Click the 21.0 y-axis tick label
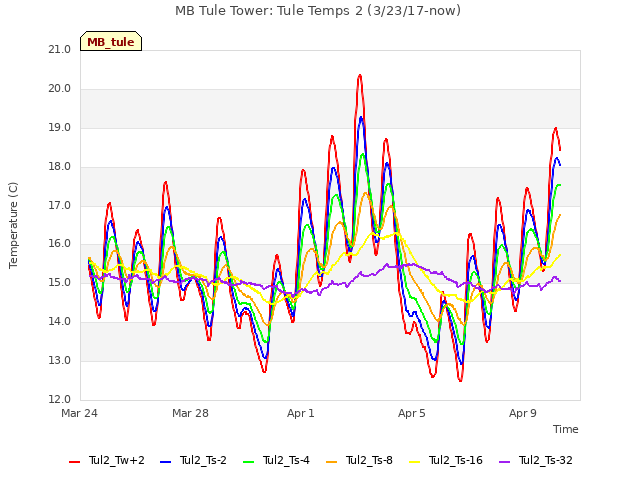 pyautogui.click(x=60, y=50)
